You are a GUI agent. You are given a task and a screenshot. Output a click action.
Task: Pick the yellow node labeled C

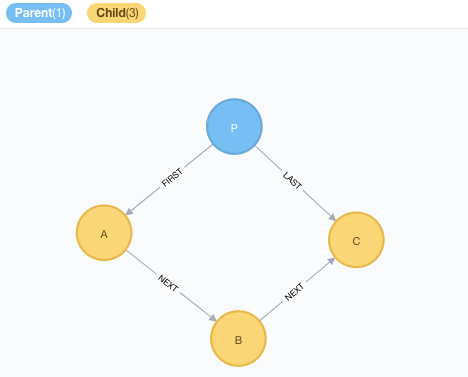[x=356, y=240]
